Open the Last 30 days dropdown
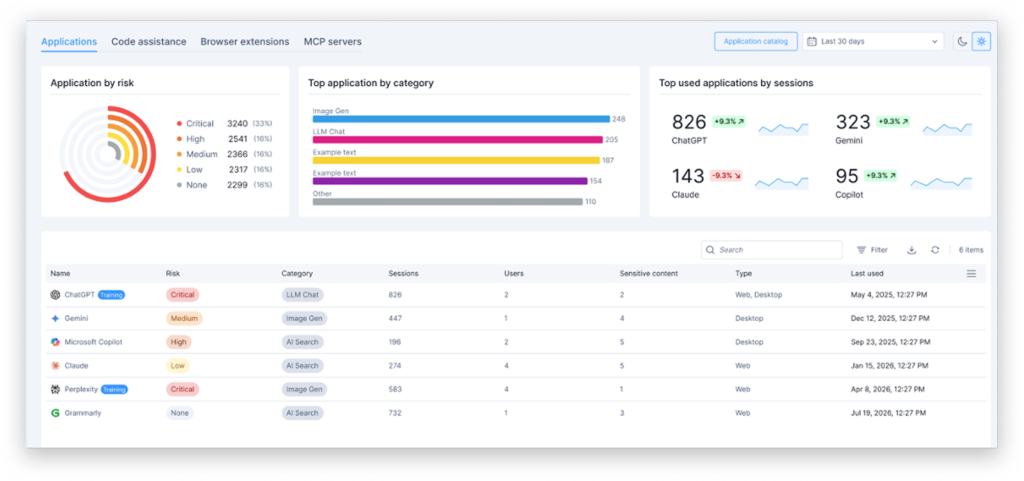Screen dimensions: 1024x481 click(873, 42)
